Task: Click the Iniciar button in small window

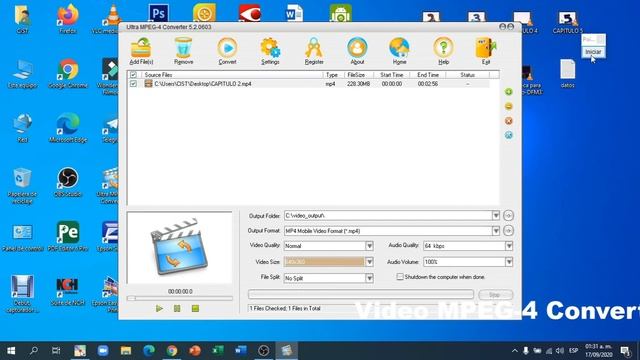Action: tap(593, 52)
